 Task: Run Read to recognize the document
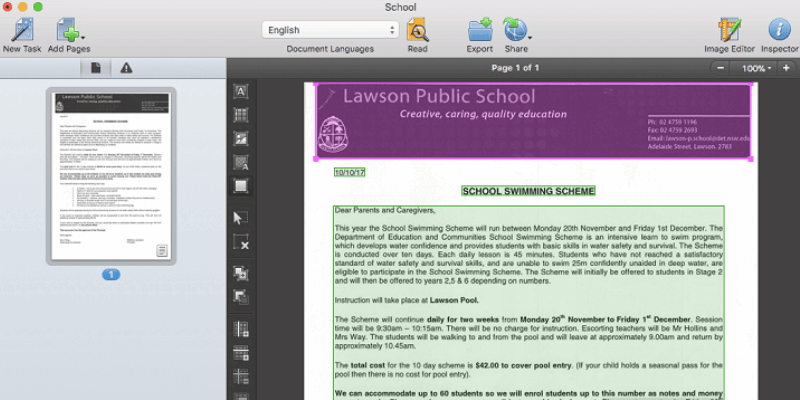coord(417,30)
